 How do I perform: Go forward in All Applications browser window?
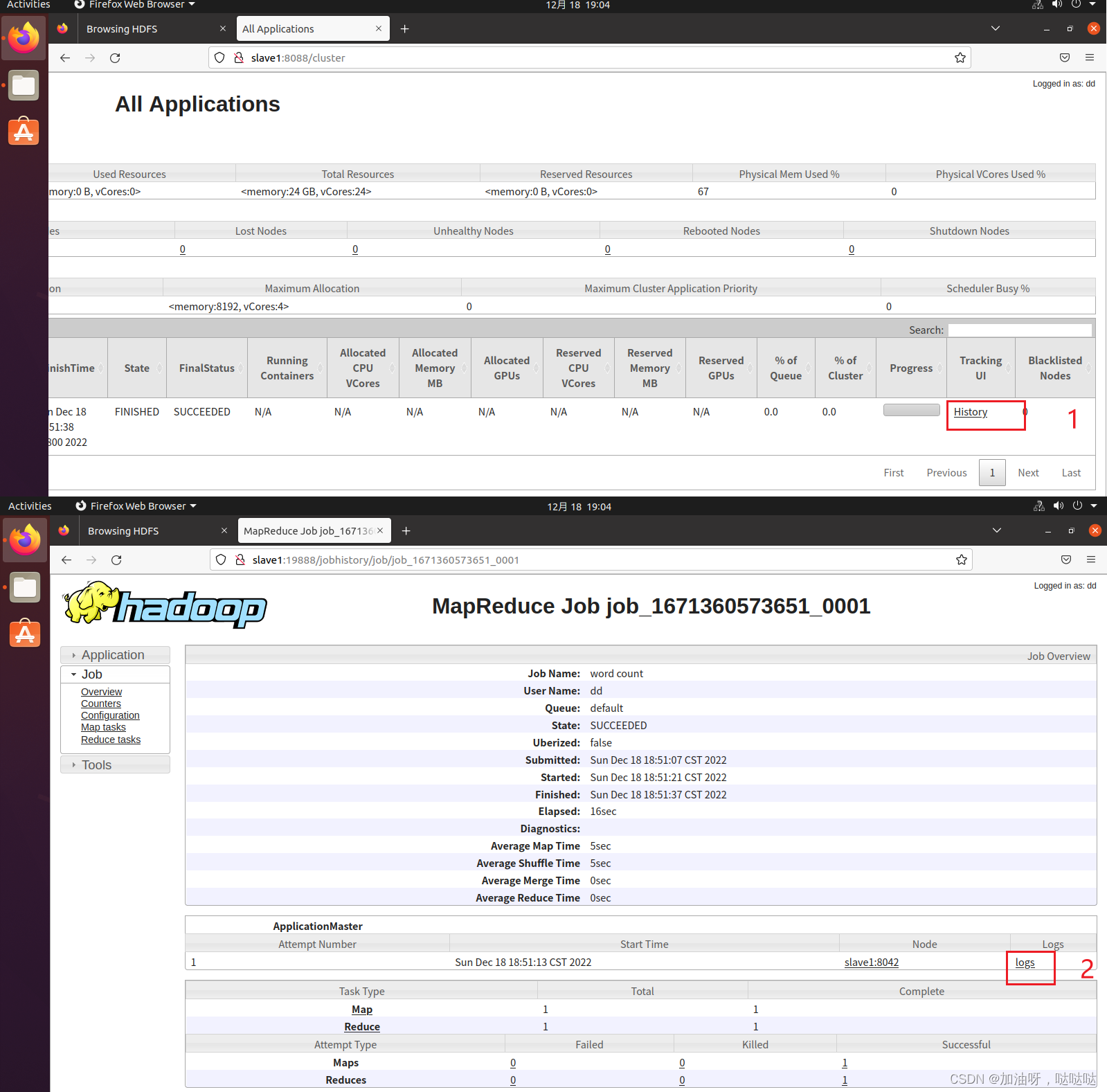click(x=90, y=58)
